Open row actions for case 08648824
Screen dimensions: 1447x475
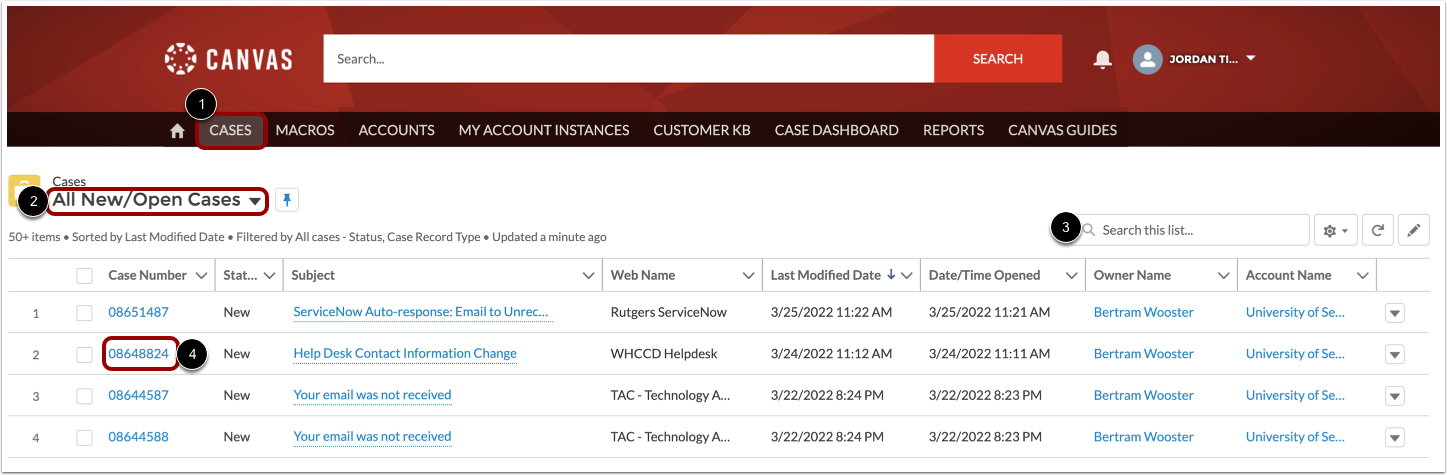pyautogui.click(x=1395, y=354)
